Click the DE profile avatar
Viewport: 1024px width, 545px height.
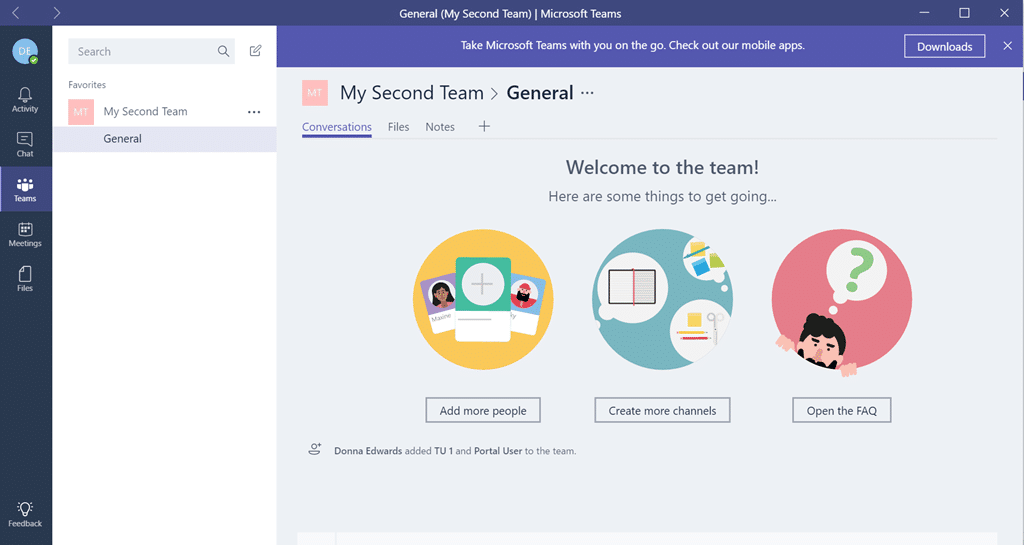[x=25, y=51]
